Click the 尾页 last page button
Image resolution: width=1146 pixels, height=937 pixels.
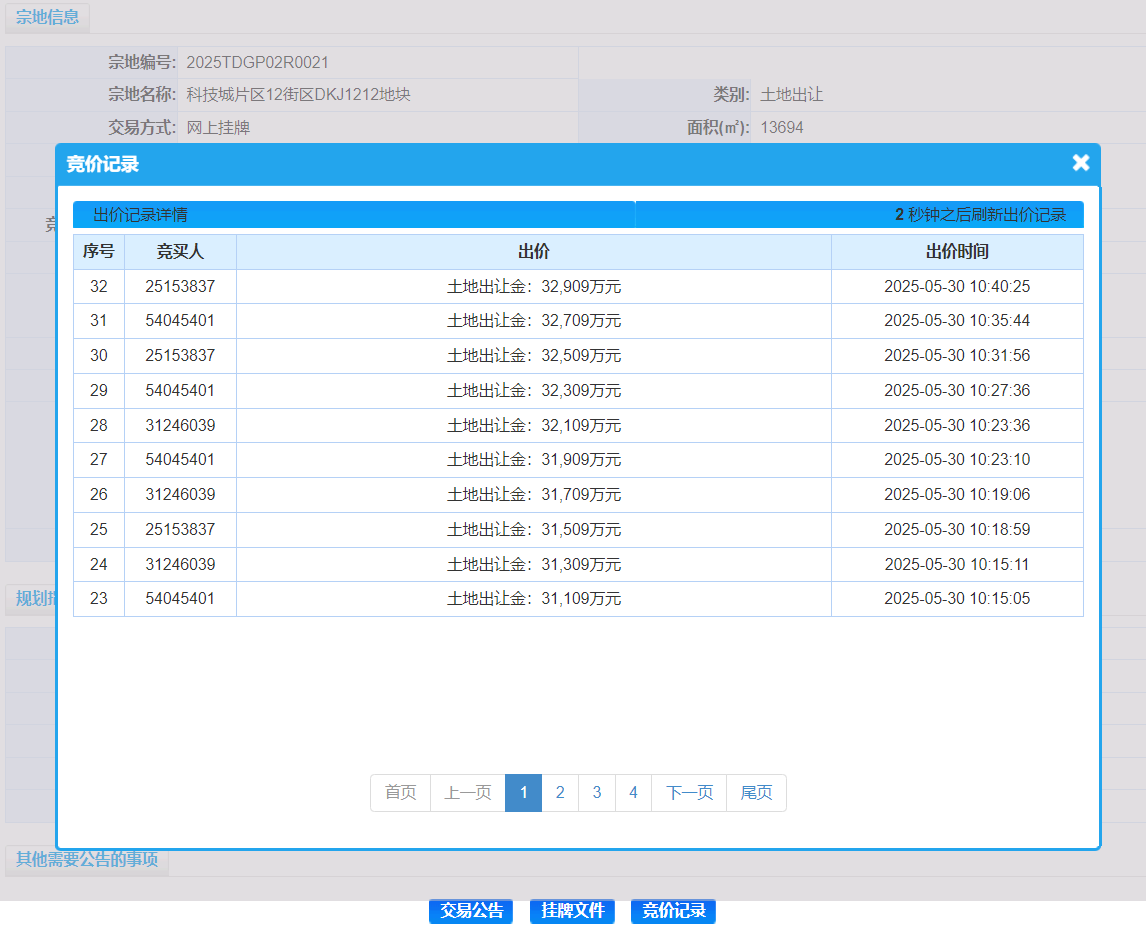pos(756,793)
